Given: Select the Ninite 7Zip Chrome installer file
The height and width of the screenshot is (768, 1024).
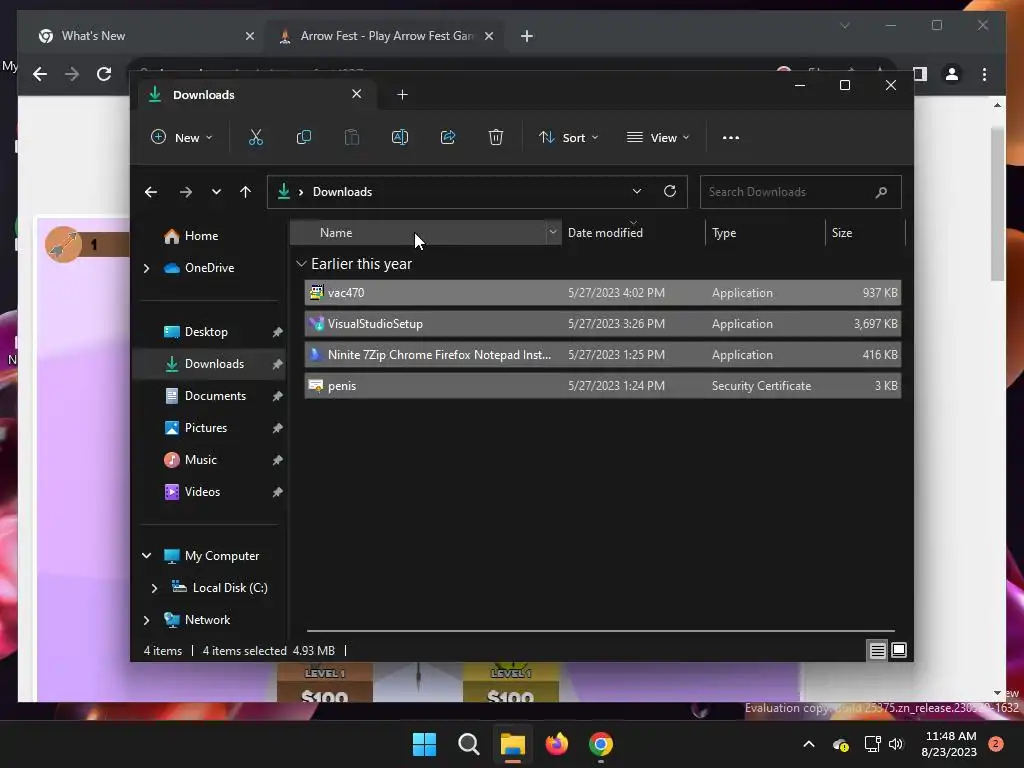Looking at the screenshot, I should tap(602, 355).
